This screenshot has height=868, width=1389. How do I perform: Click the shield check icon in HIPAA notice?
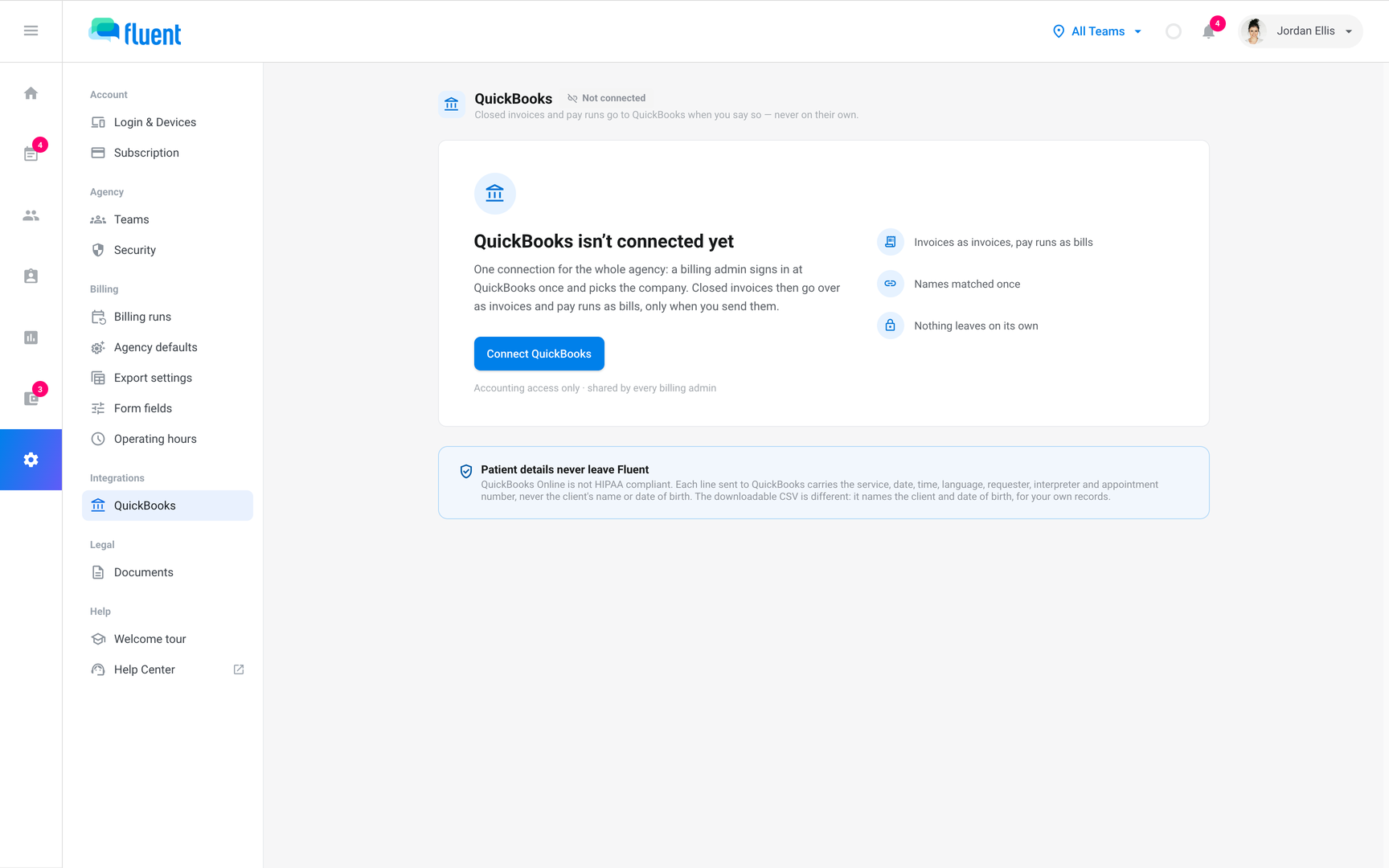(x=466, y=471)
